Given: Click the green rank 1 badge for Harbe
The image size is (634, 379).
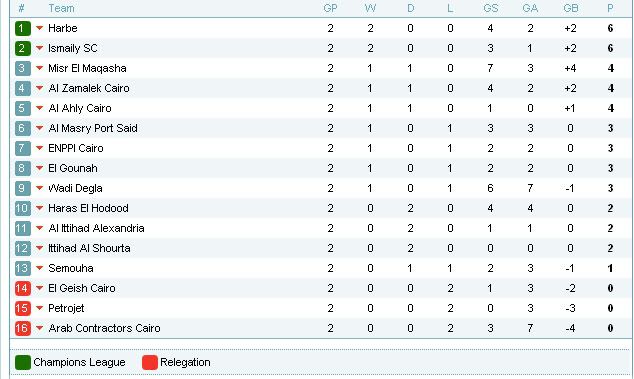Looking at the screenshot, I should [23, 28].
